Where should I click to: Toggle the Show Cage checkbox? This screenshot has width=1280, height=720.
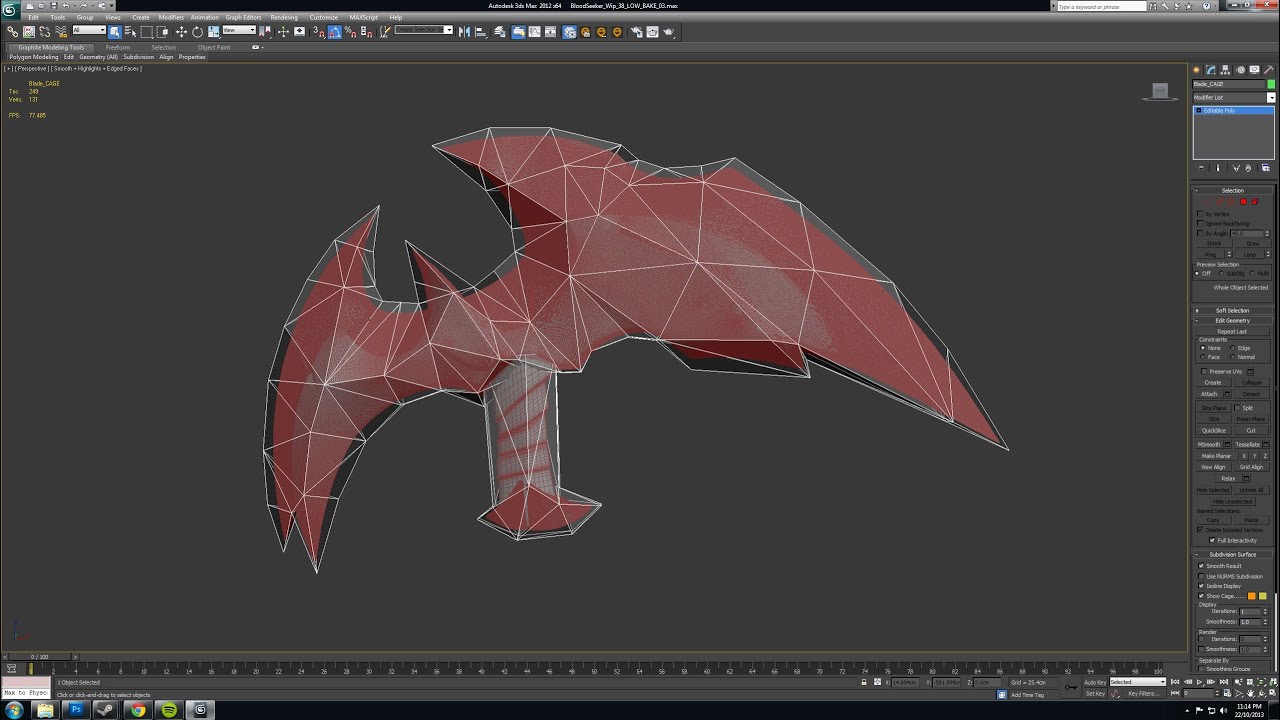[x=1201, y=596]
